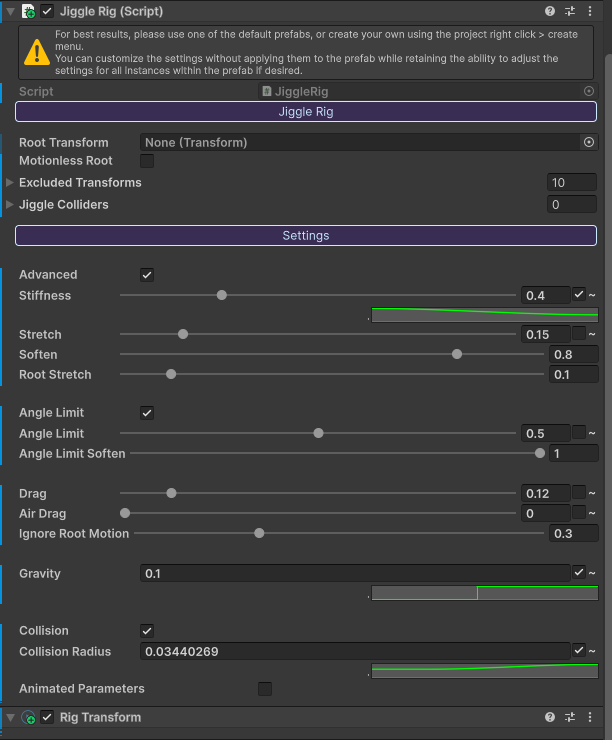Open object picker for Root Transform

(589, 142)
